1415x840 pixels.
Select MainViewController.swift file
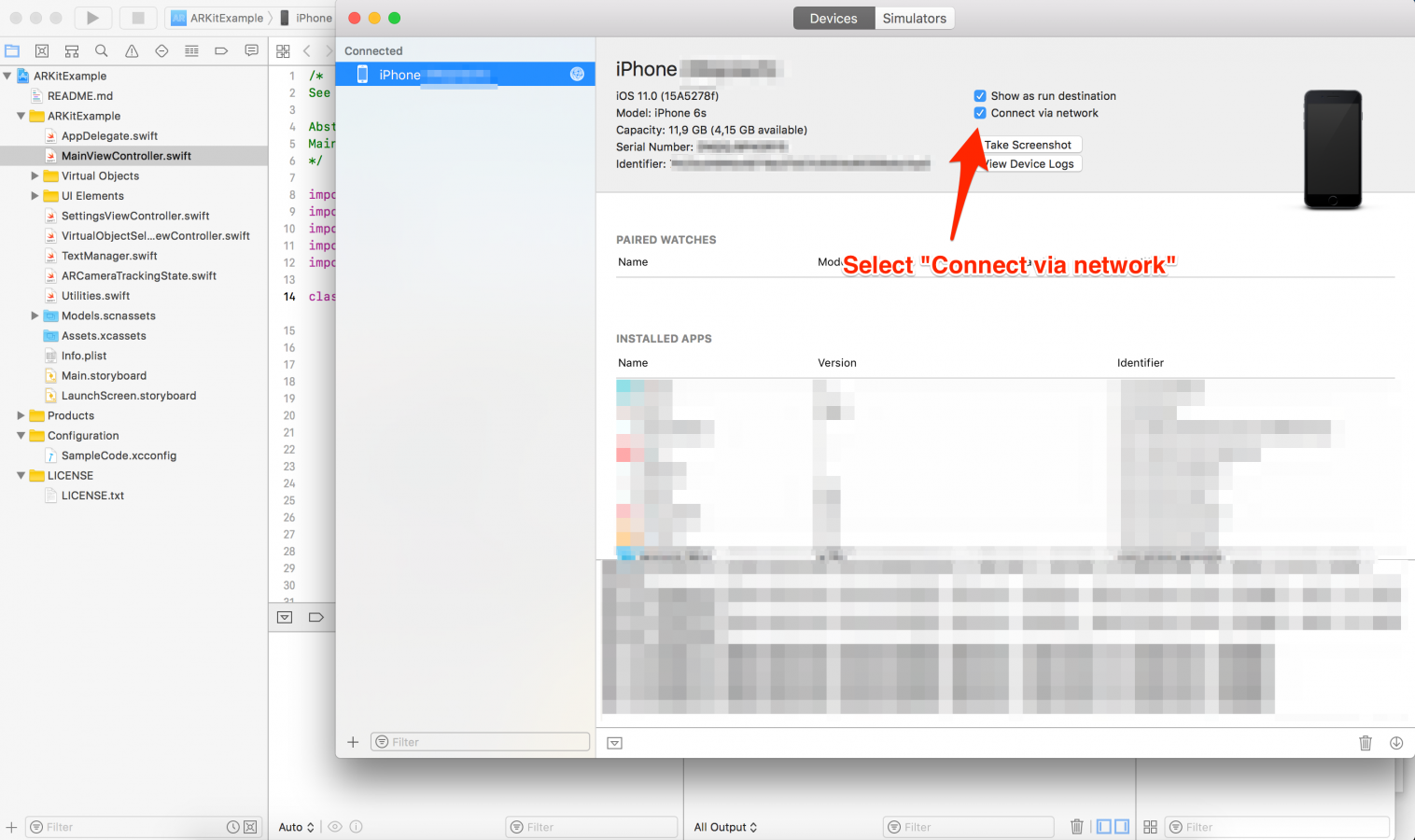(126, 156)
